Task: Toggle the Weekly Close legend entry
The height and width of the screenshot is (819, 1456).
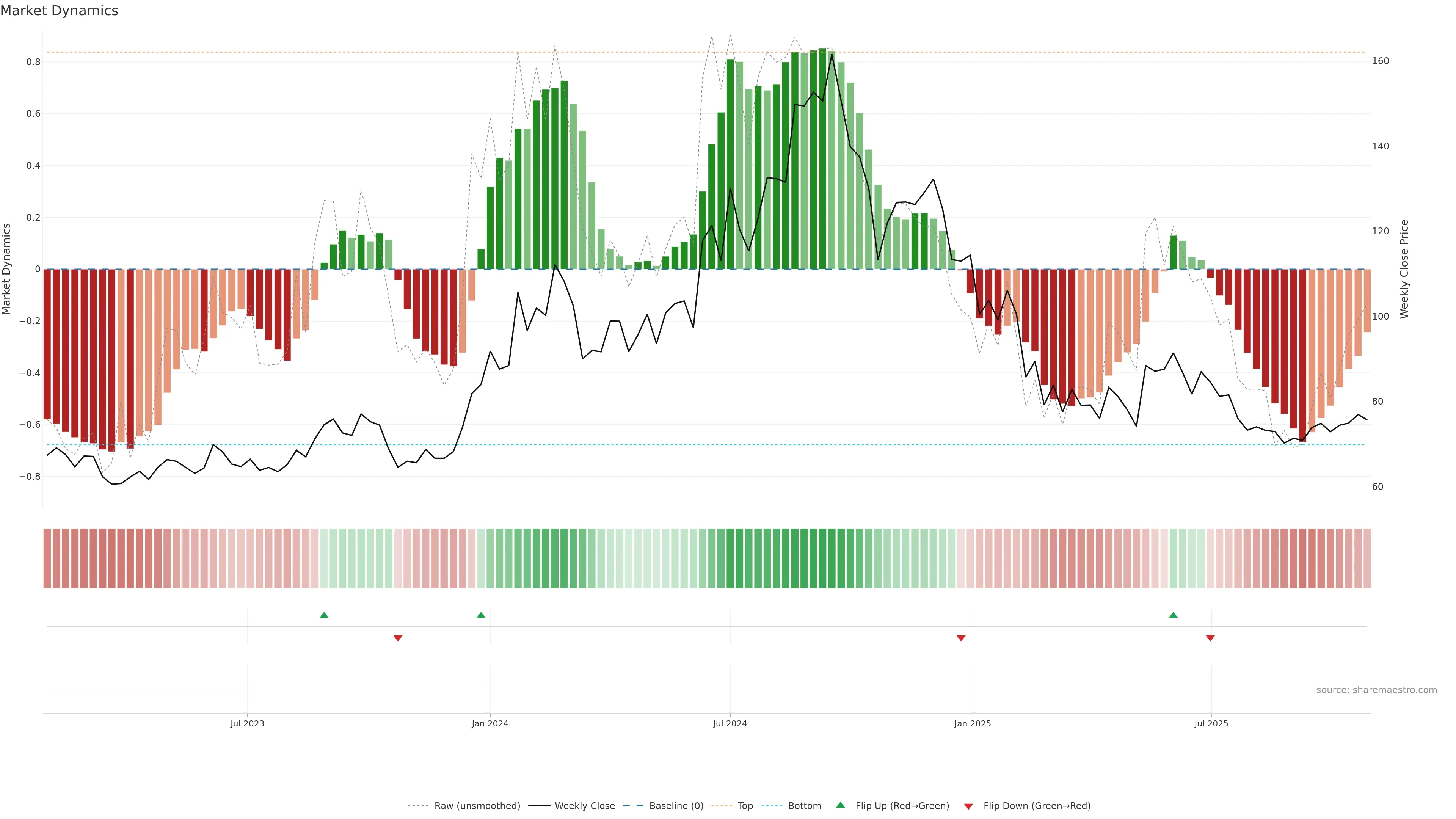Action: 584,806
